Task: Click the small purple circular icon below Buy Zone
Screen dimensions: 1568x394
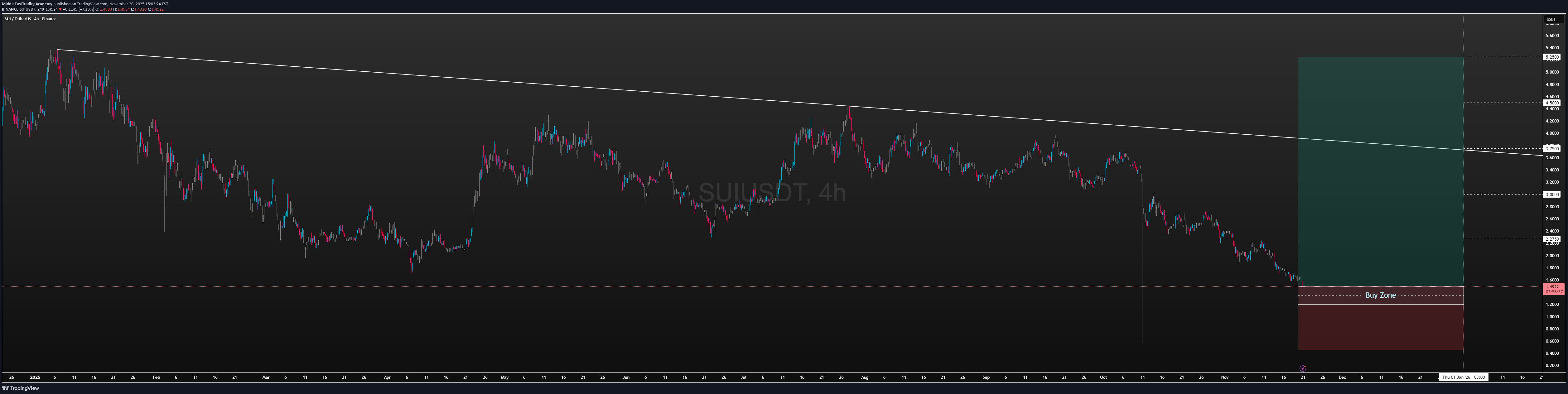Action: click(x=1303, y=368)
